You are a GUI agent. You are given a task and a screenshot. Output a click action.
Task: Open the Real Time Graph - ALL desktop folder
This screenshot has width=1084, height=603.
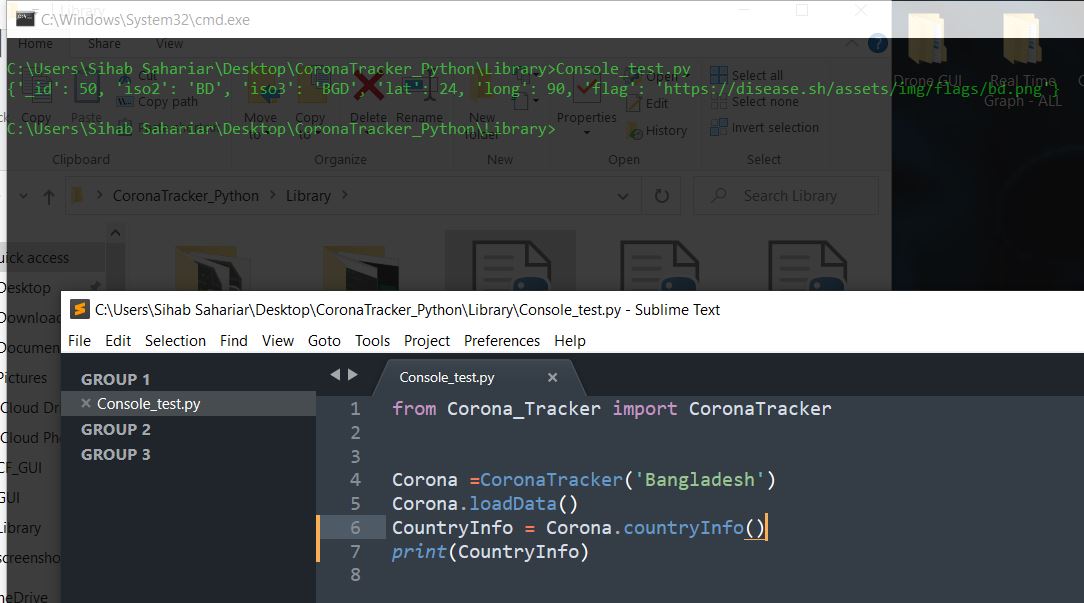pyautogui.click(x=1022, y=59)
